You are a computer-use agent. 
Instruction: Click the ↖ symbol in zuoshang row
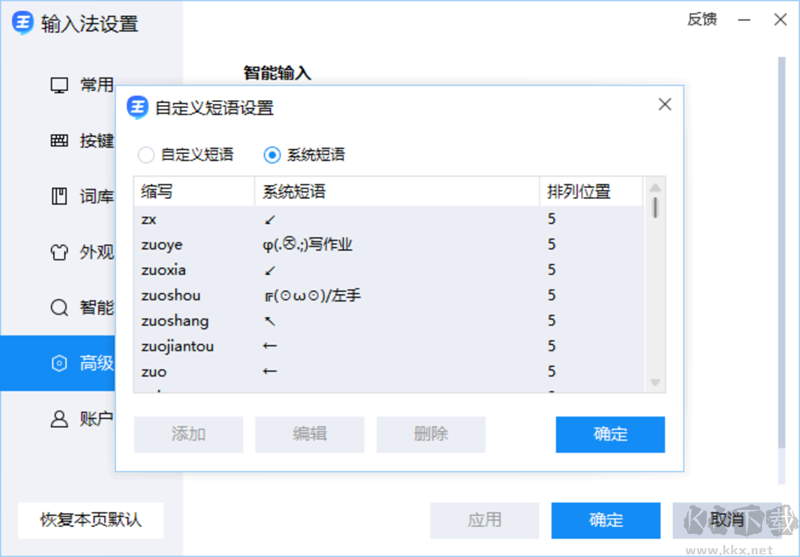[269, 321]
